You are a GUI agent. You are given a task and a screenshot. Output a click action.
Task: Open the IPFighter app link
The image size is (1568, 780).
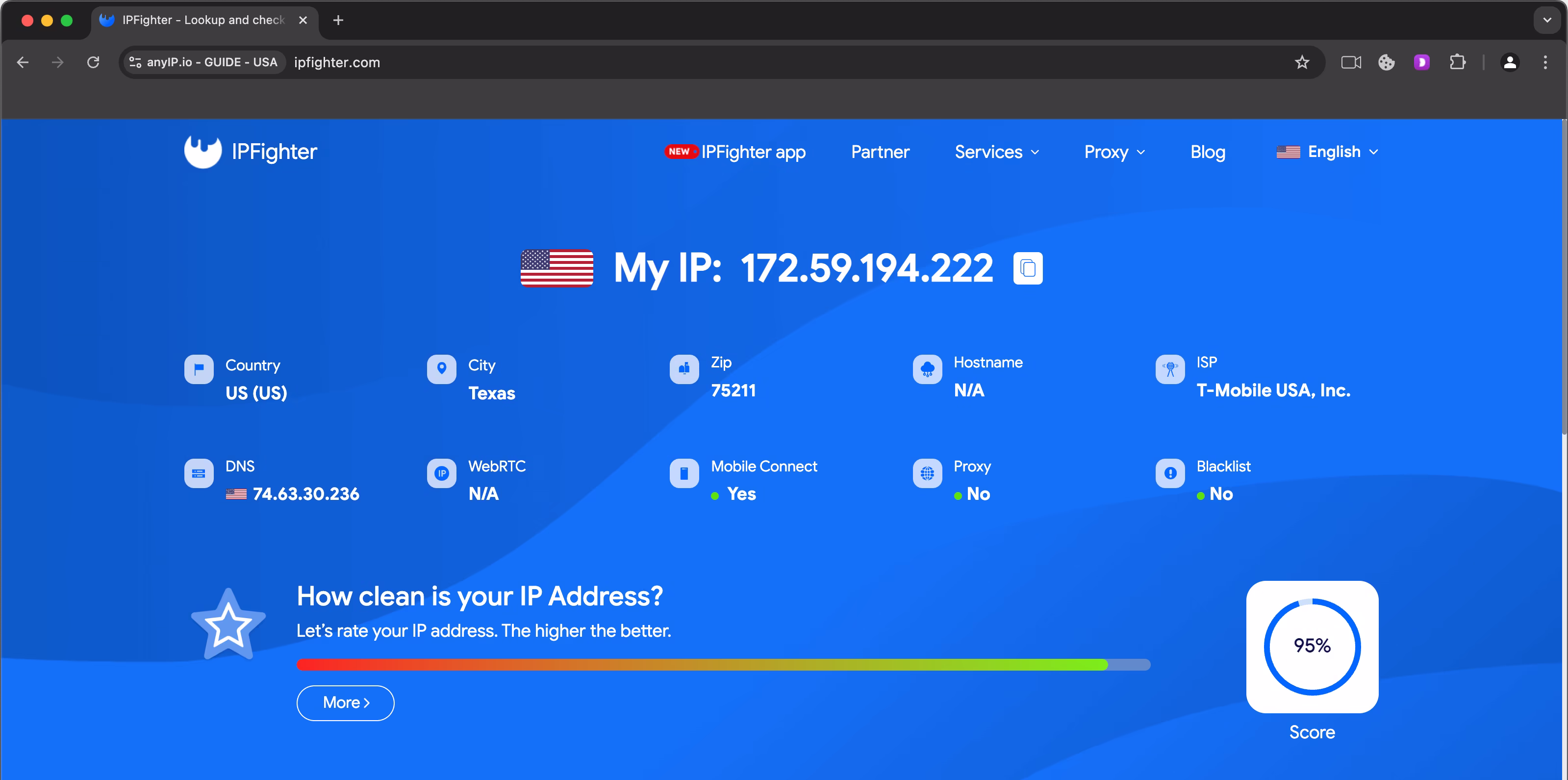(x=735, y=152)
